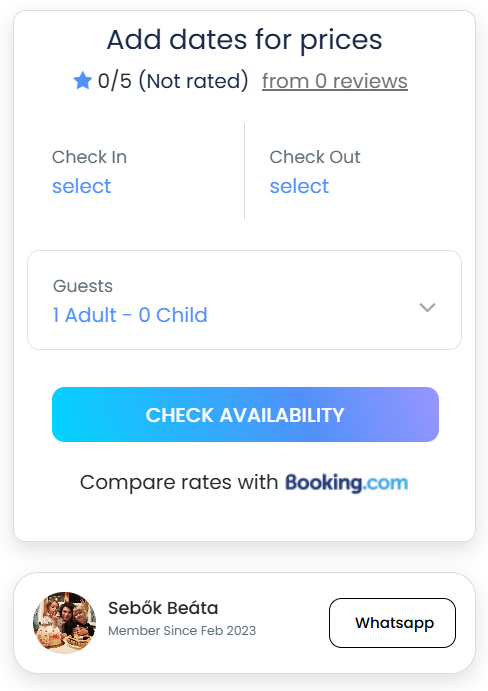Click the divider between check-in and check-out

click(x=245, y=171)
